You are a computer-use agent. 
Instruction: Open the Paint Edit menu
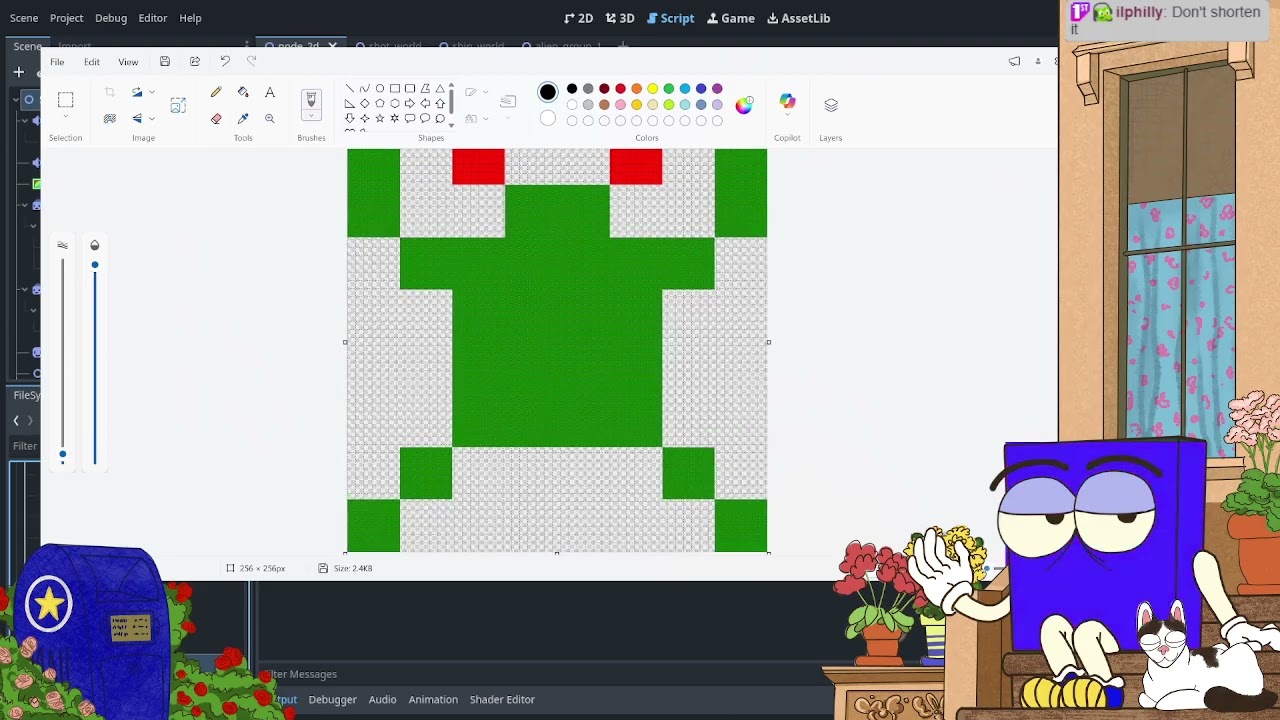pos(92,62)
